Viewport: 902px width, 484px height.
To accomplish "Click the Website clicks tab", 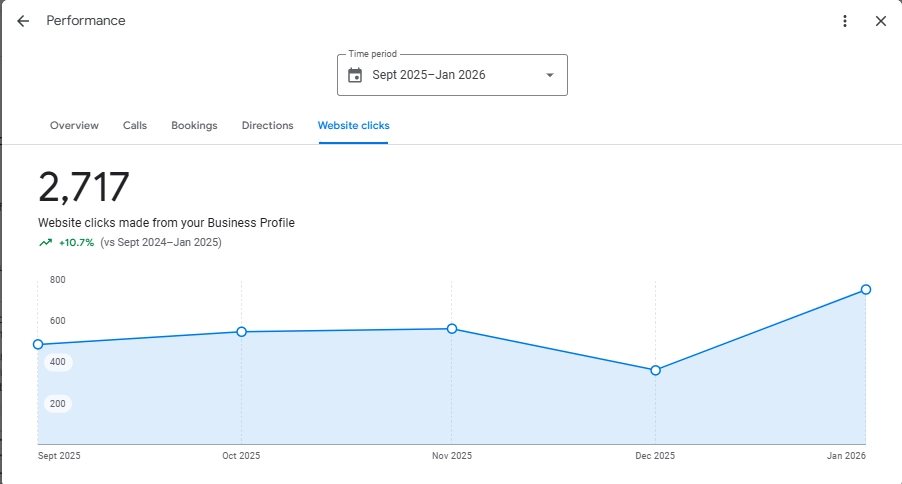I will (353, 125).
